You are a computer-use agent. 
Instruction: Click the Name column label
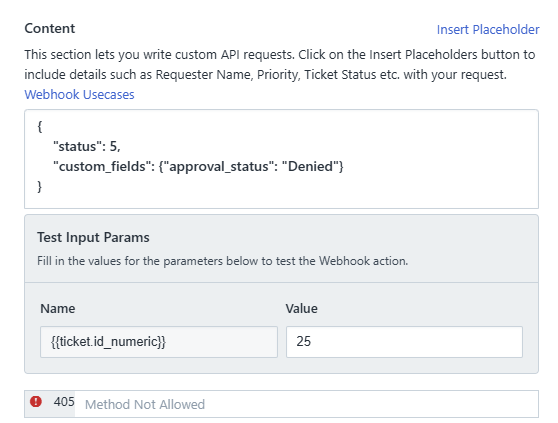pyautogui.click(x=58, y=308)
